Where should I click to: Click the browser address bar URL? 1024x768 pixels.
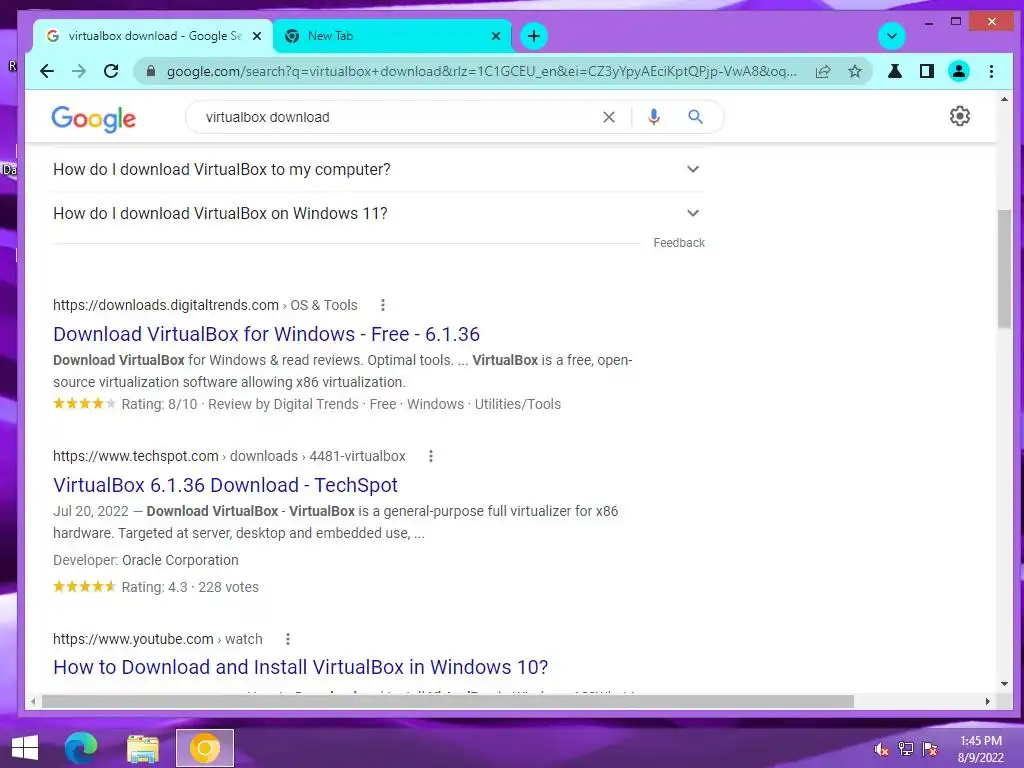tap(481, 72)
